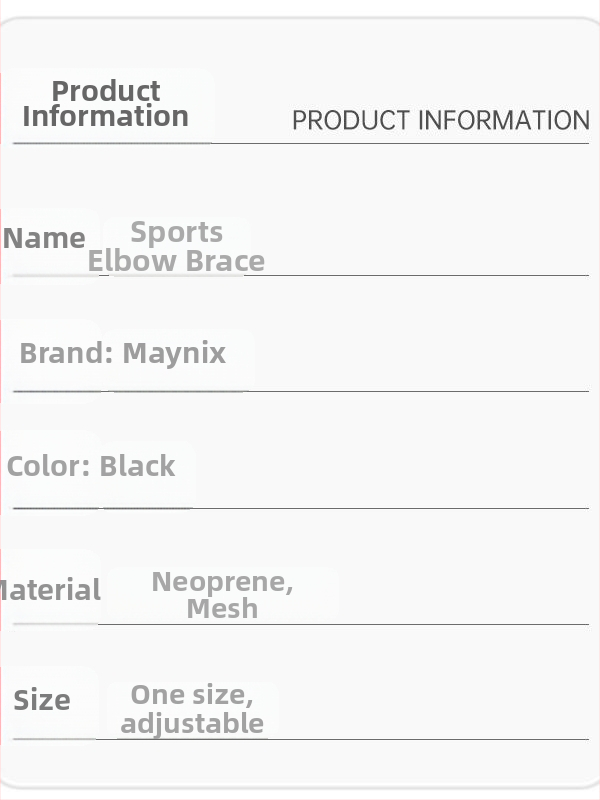Click the divider line under the uppercase title

coord(301,144)
